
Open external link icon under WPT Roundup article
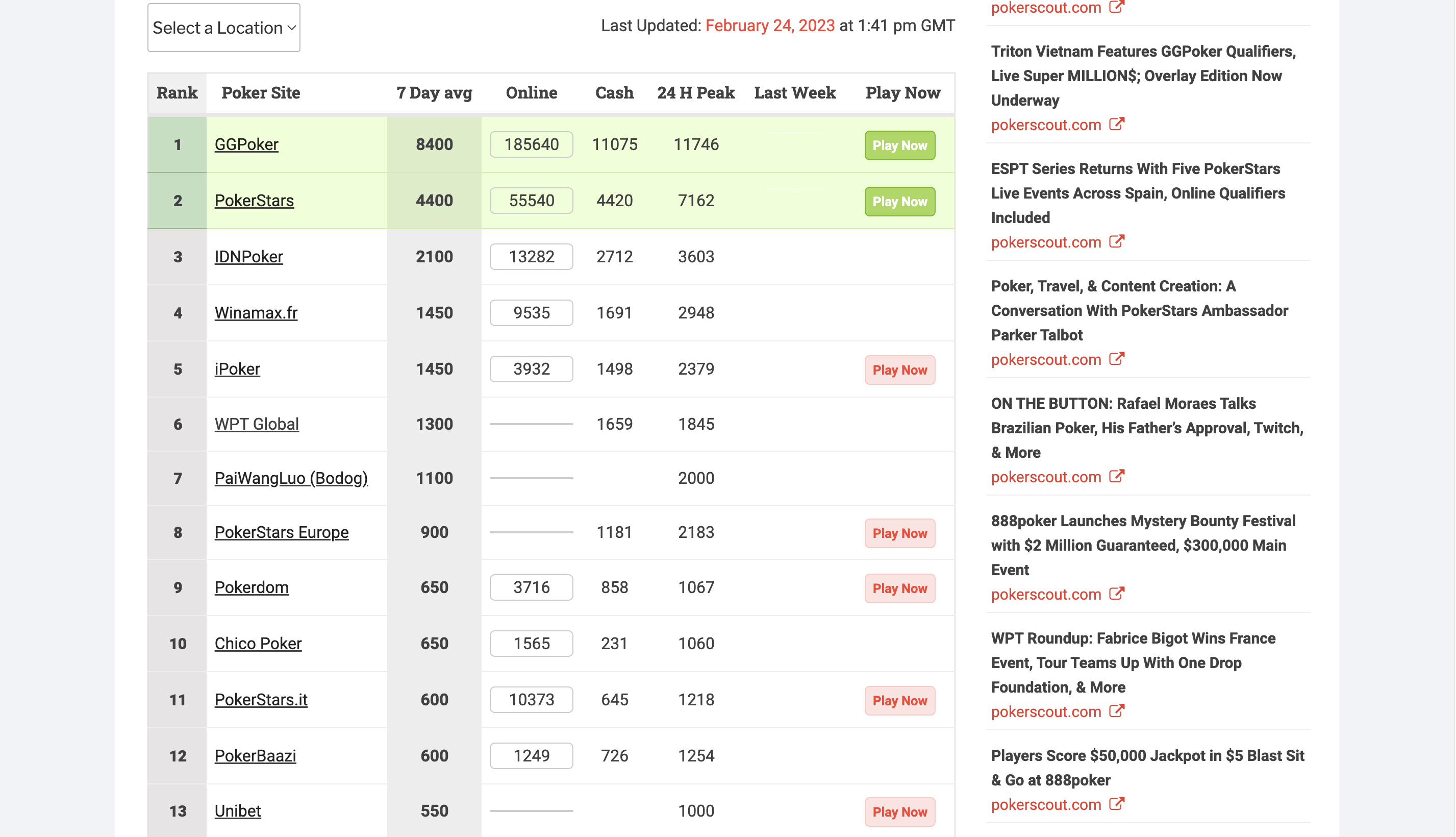tap(1116, 710)
